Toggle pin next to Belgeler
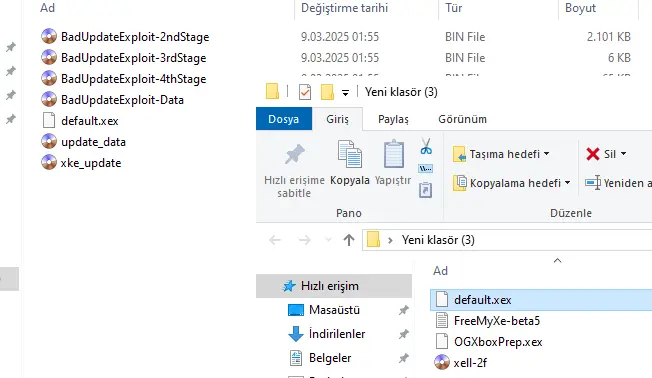Viewport: 652px width, 378px height. tap(403, 358)
